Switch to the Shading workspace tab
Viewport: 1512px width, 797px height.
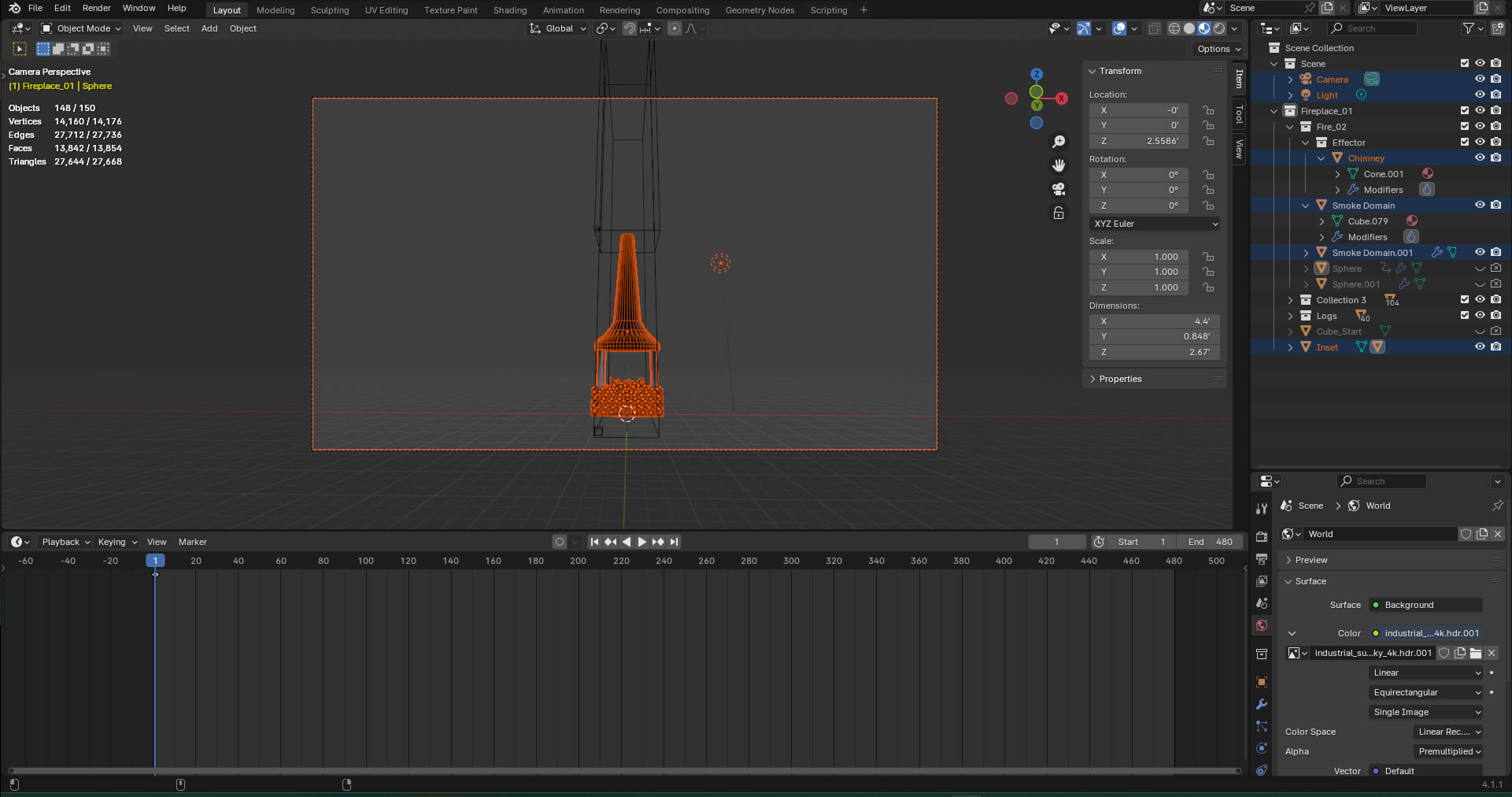pyautogui.click(x=510, y=10)
